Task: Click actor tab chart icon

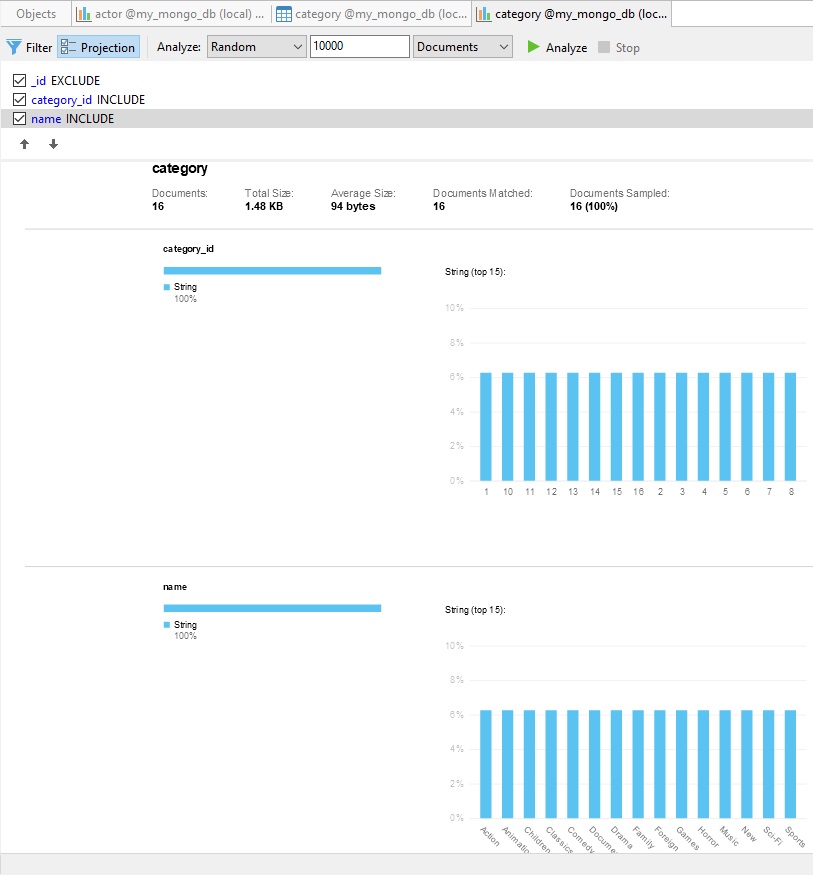Action: [83, 14]
